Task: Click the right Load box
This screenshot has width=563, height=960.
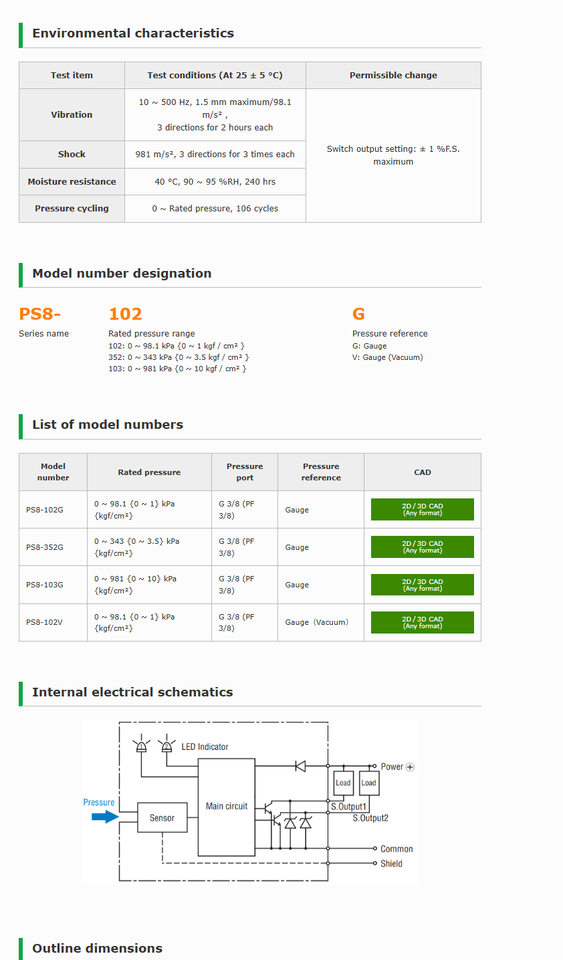Action: [x=368, y=783]
